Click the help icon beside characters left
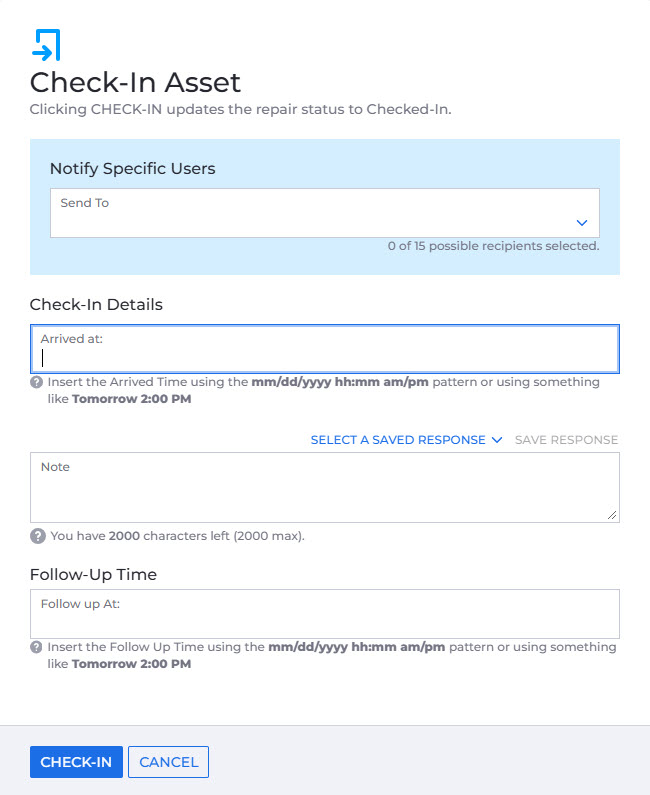 tap(38, 536)
